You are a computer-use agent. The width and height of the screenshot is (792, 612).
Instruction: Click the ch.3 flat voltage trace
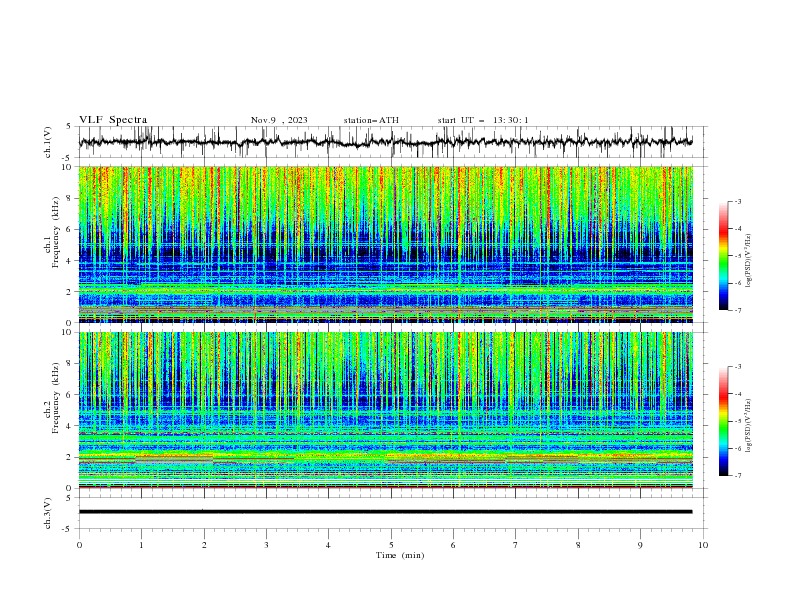point(385,512)
